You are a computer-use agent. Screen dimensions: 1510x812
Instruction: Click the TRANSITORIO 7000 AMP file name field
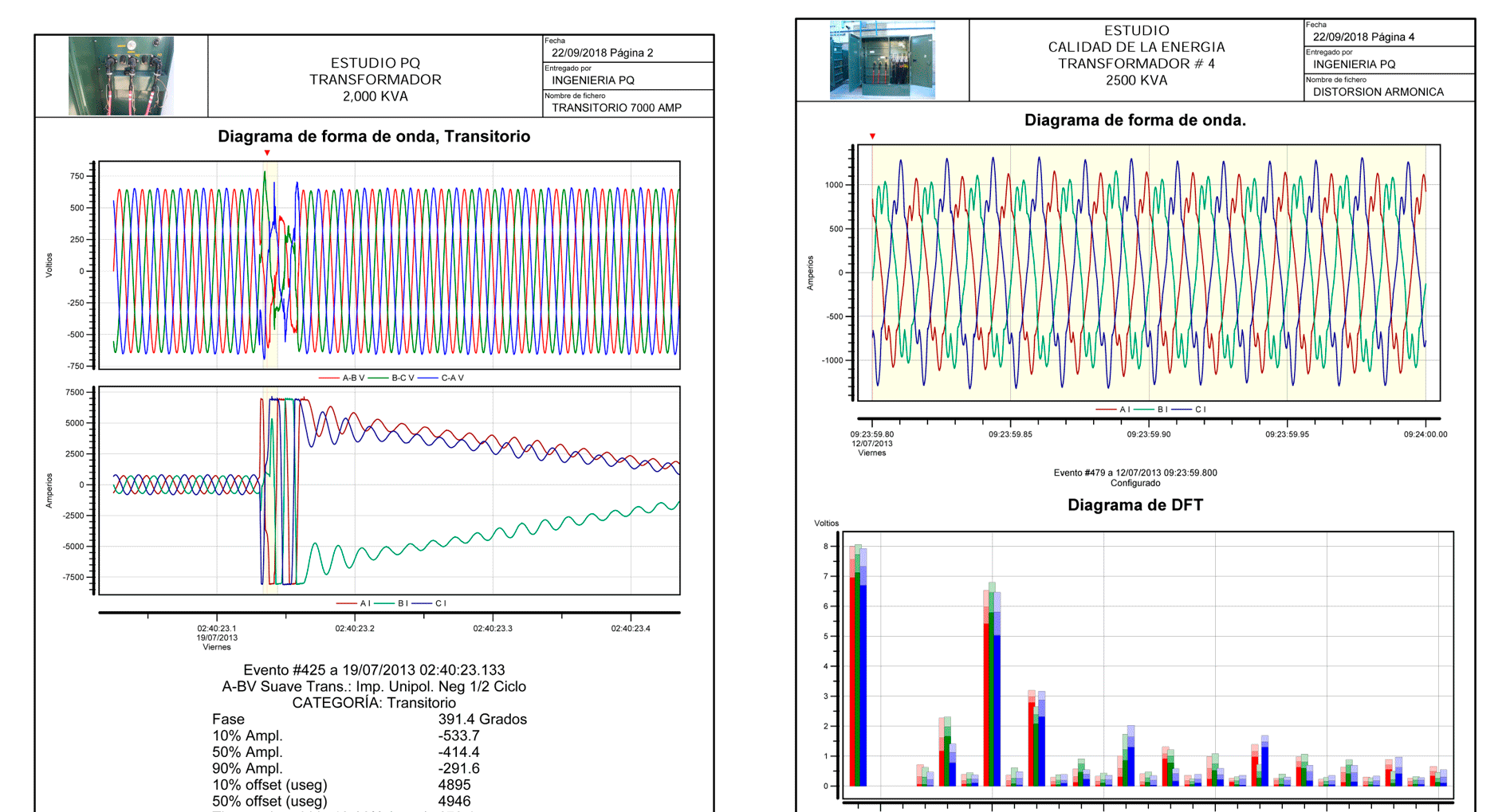pos(616,108)
